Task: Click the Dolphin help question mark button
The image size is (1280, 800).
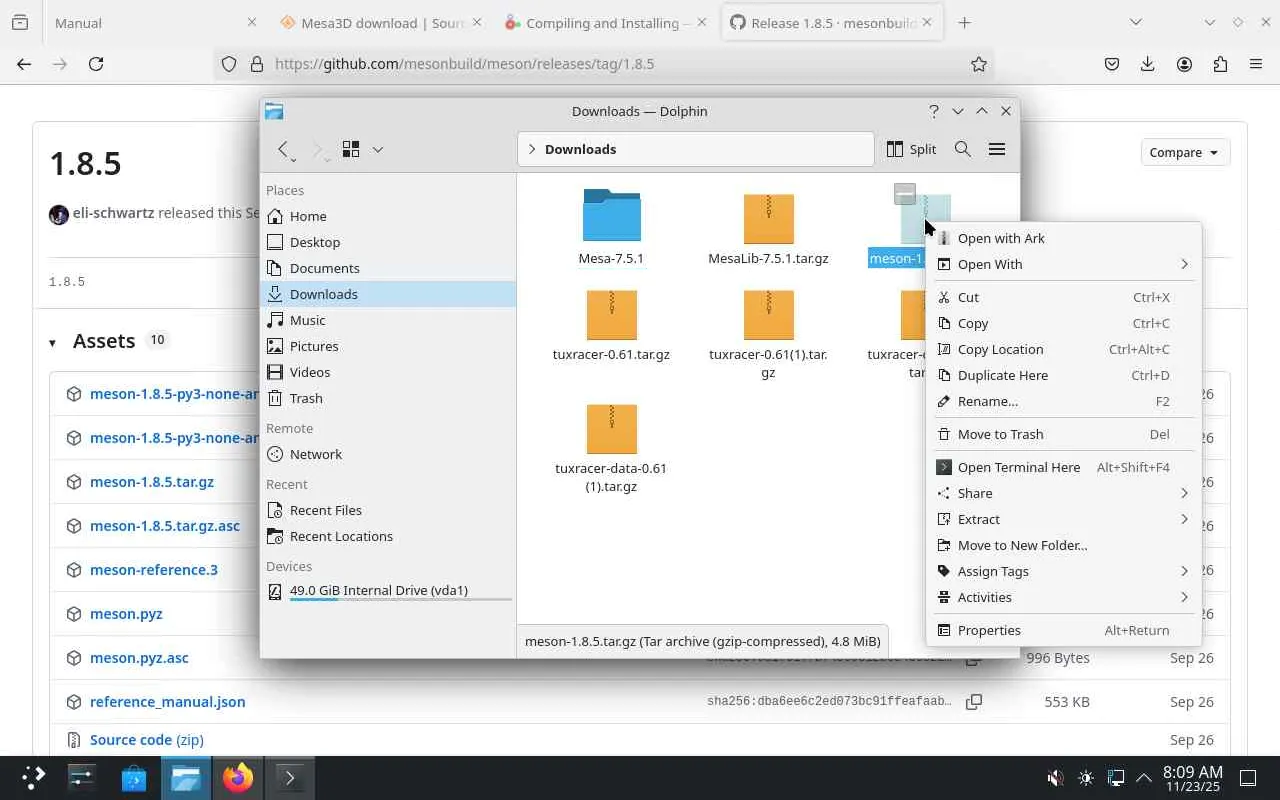Action: tap(934, 111)
